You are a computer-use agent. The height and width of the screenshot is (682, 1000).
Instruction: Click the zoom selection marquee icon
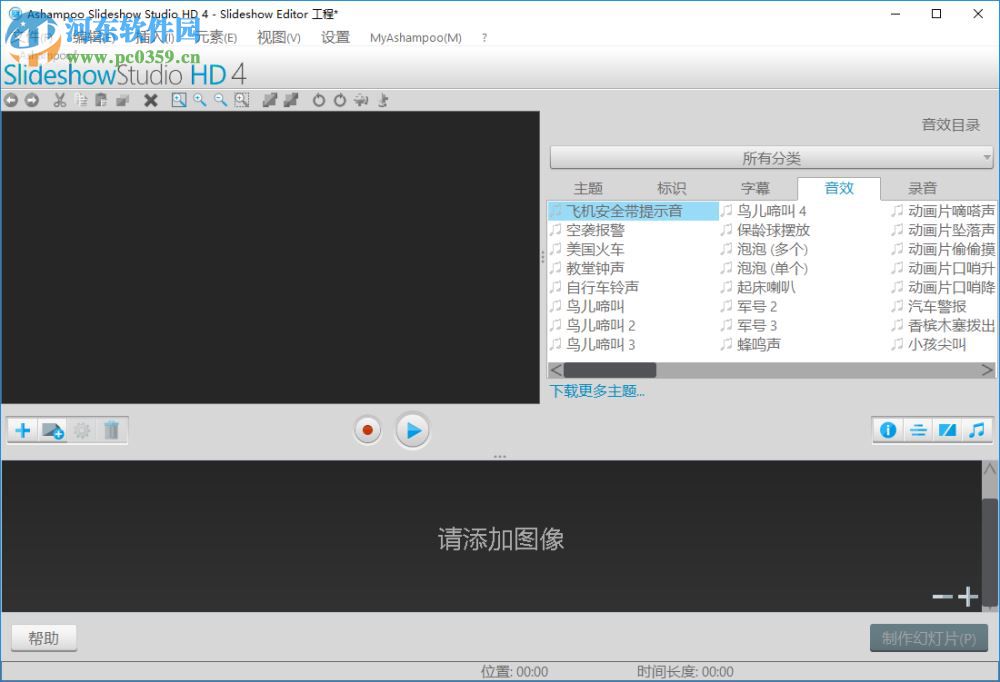click(x=240, y=100)
